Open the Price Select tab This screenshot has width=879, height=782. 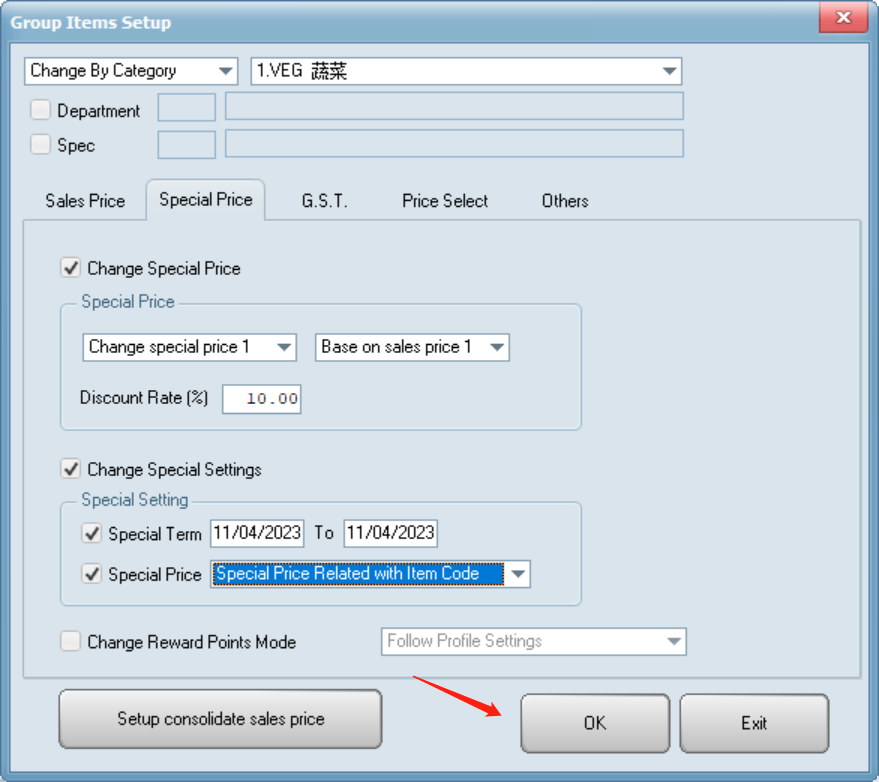(445, 201)
